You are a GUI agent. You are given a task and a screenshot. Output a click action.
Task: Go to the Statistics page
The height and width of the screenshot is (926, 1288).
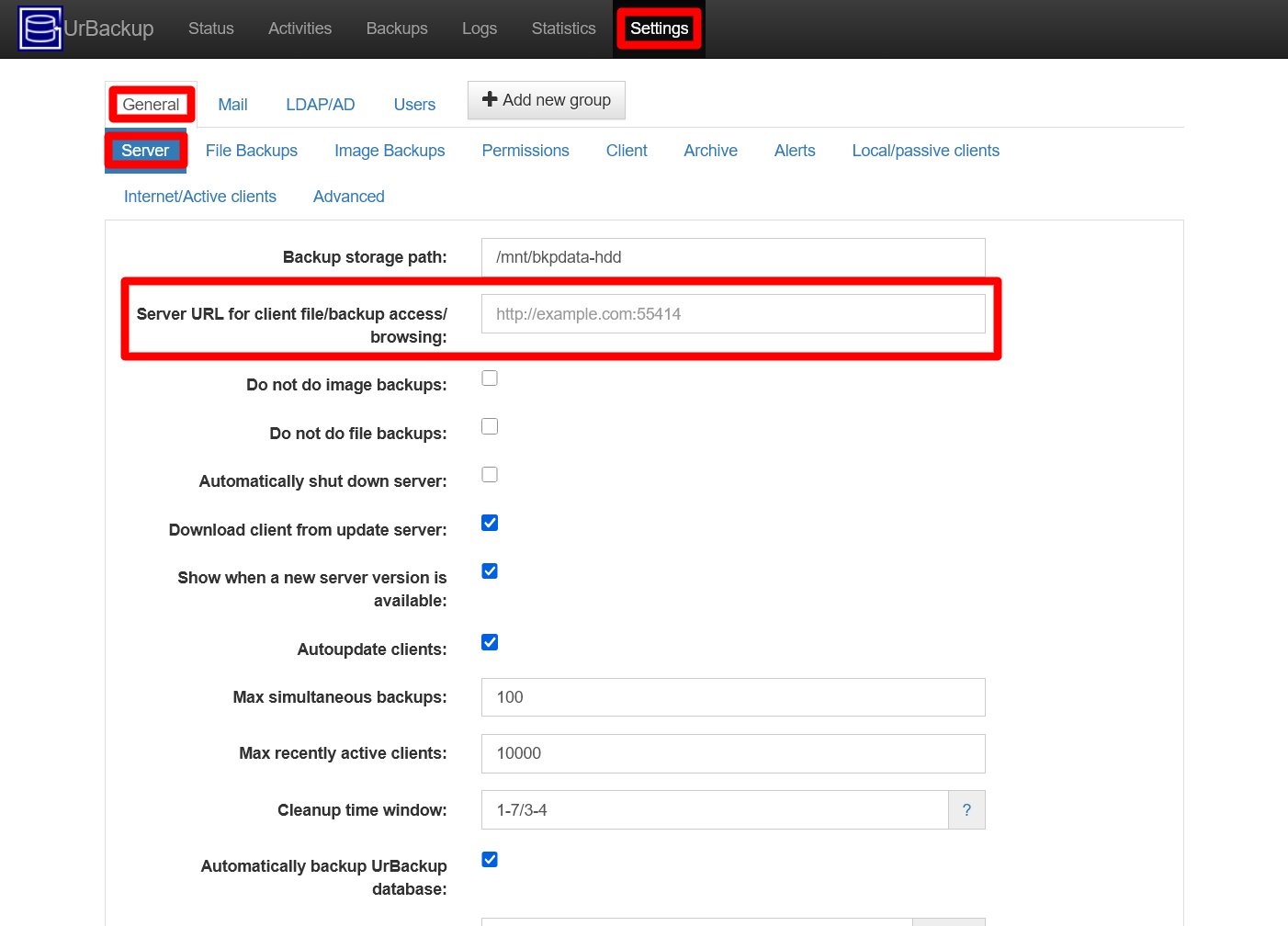[563, 28]
